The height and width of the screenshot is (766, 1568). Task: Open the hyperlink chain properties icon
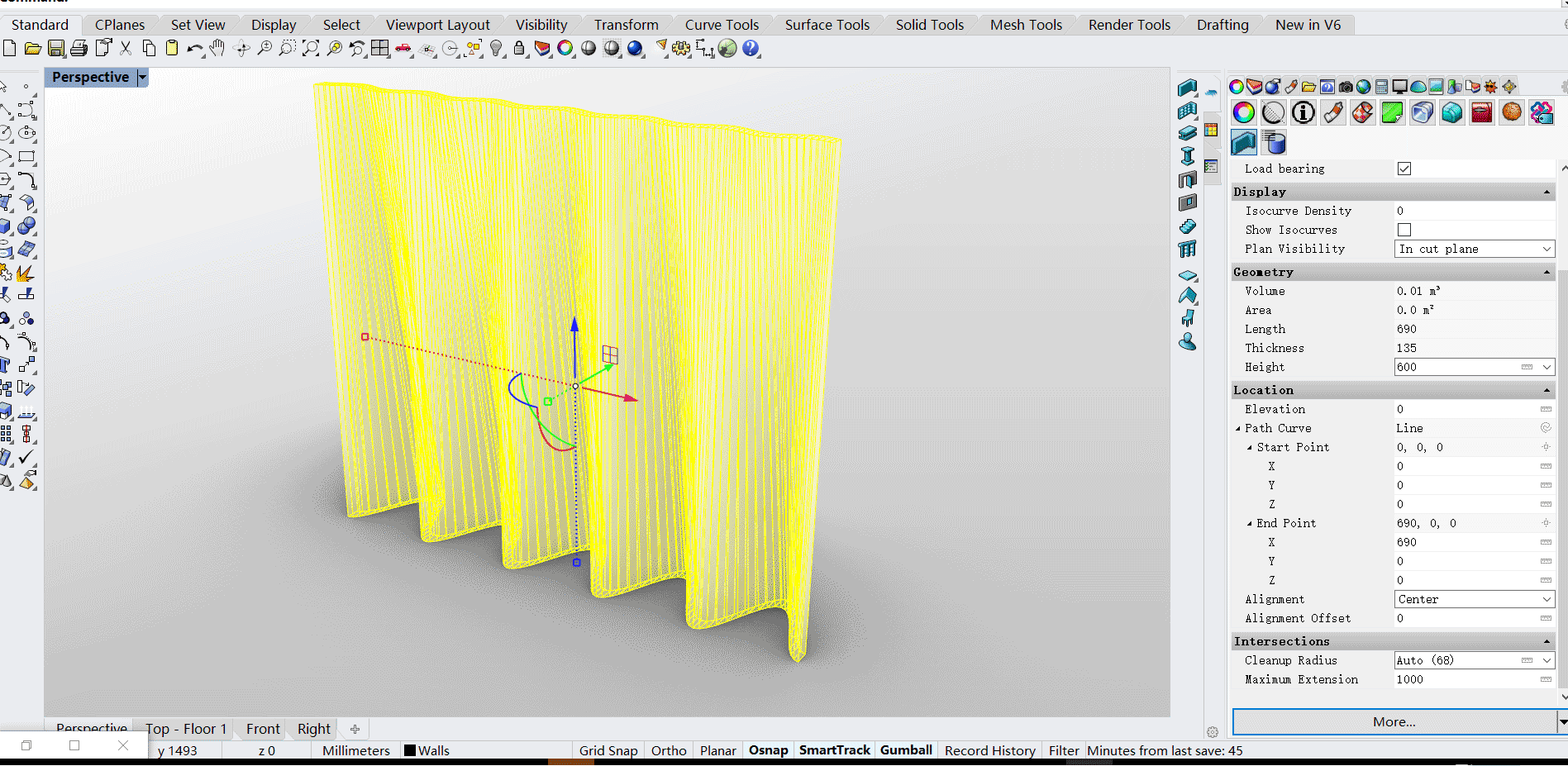click(x=1542, y=112)
